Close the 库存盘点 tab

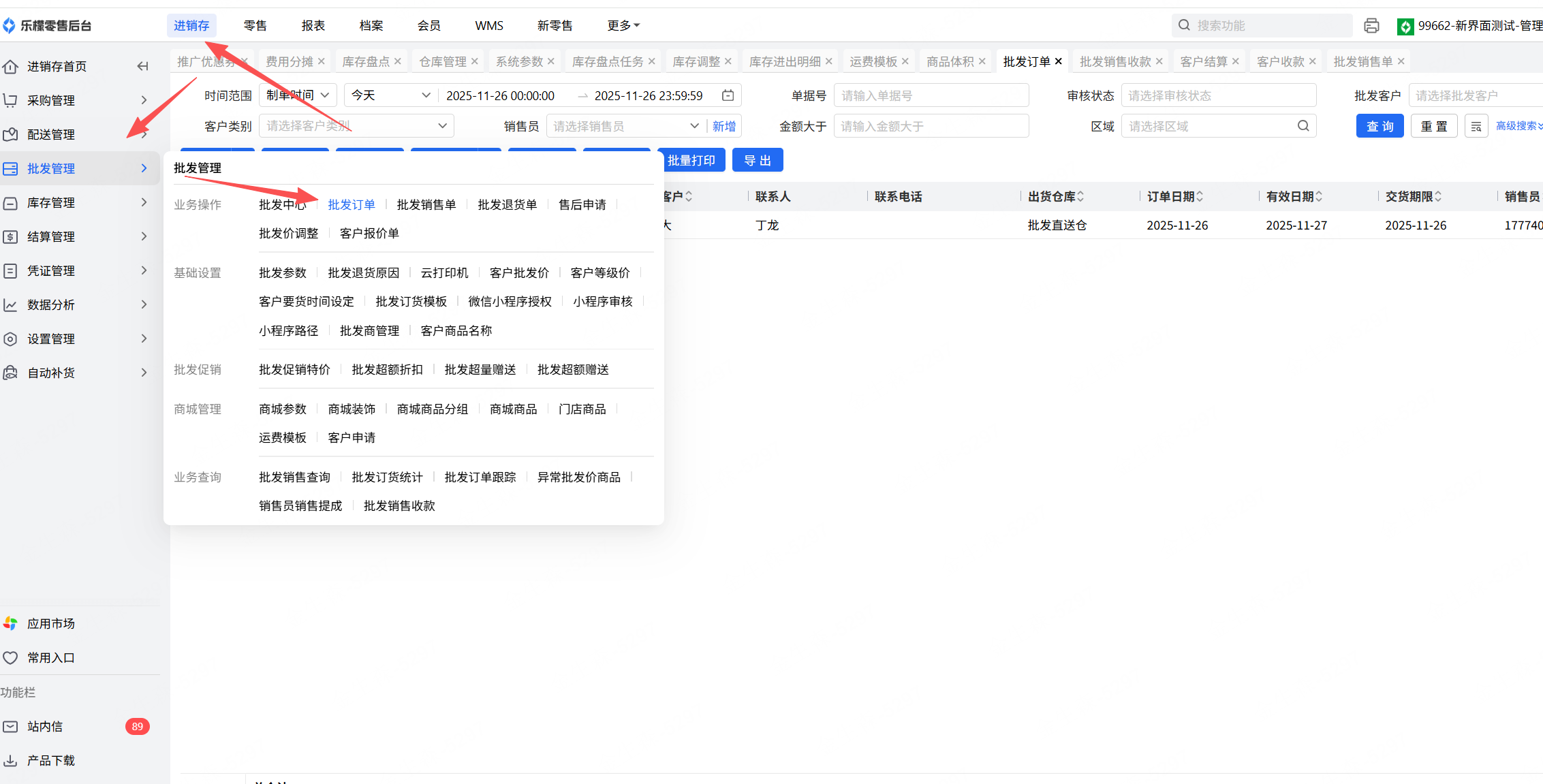tap(398, 61)
